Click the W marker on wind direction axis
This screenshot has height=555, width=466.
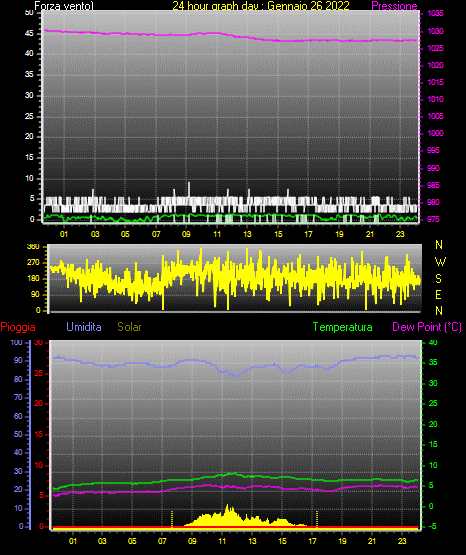440,262
